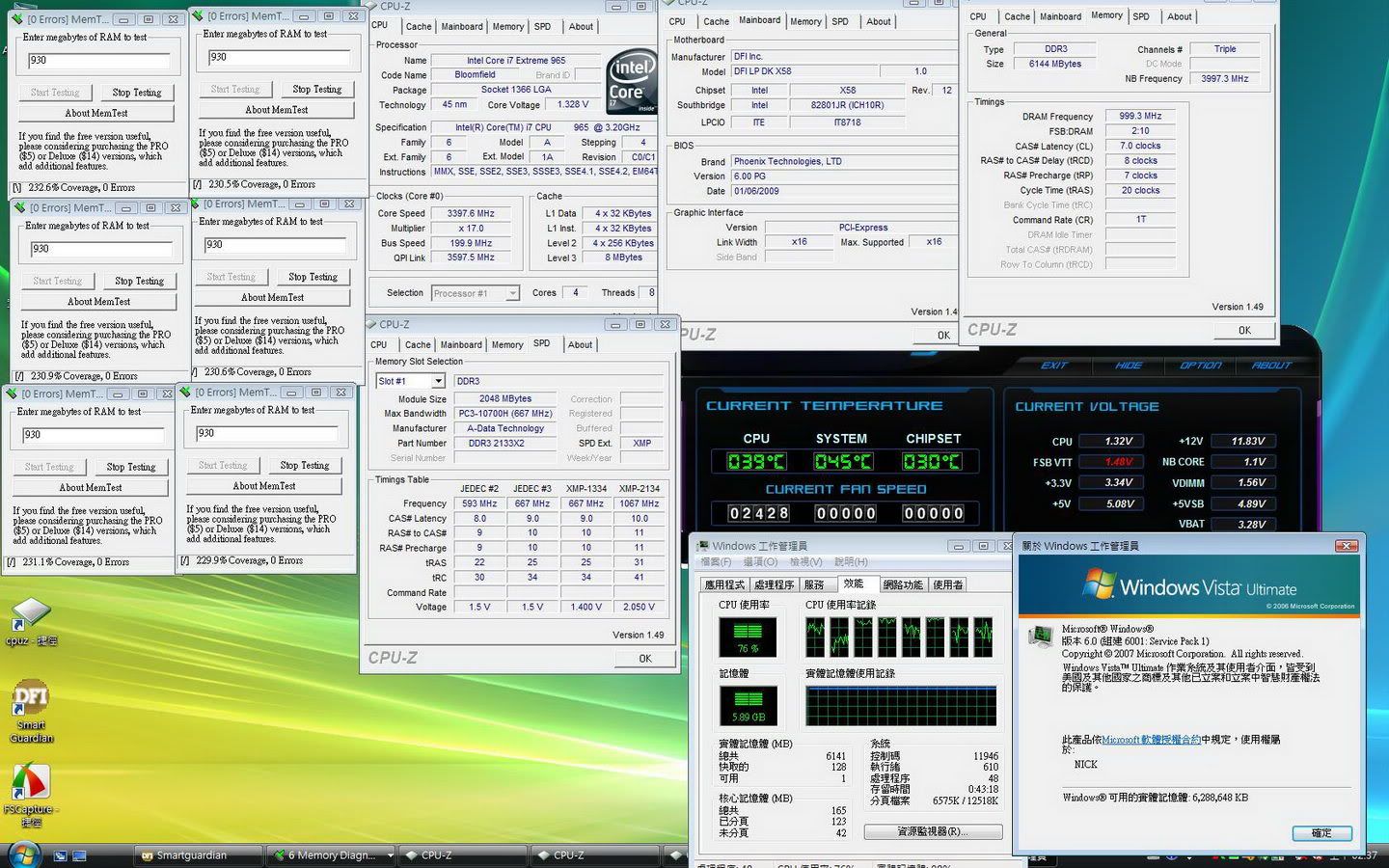Click the computer icon in About Windows dialog
This screenshot has height=868, width=1389.
[x=1041, y=636]
